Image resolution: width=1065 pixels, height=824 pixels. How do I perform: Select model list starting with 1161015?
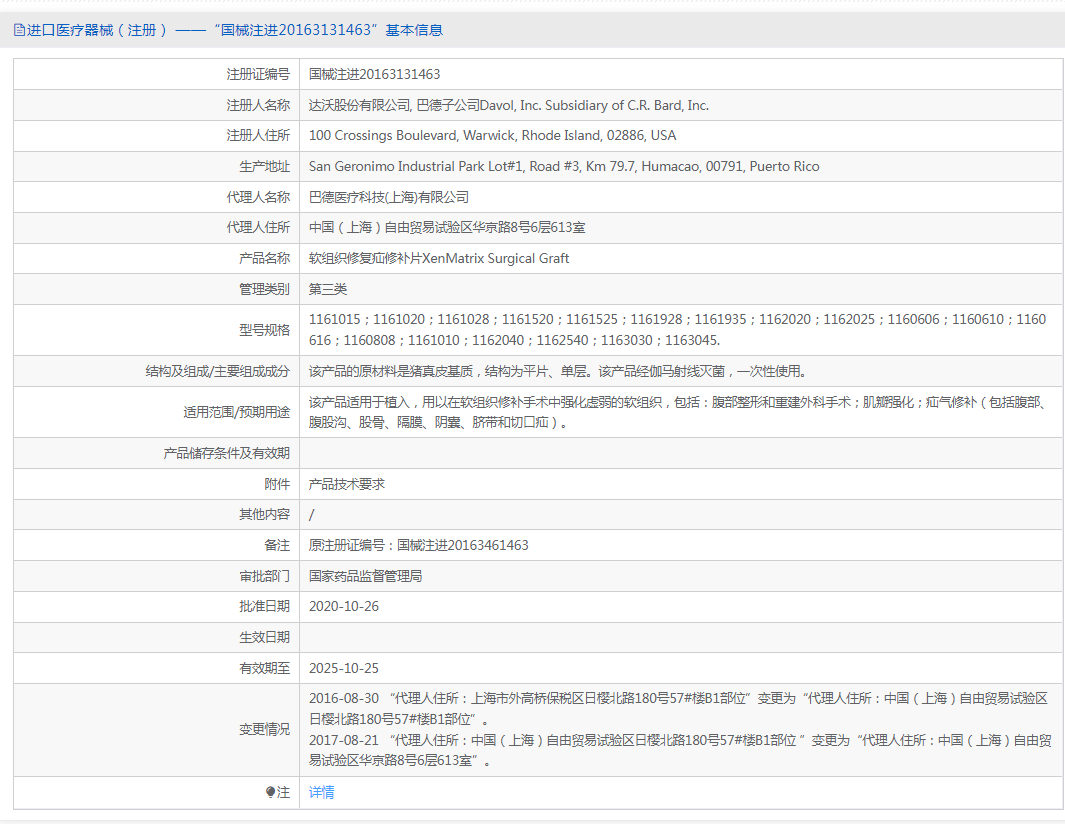[x=677, y=329]
